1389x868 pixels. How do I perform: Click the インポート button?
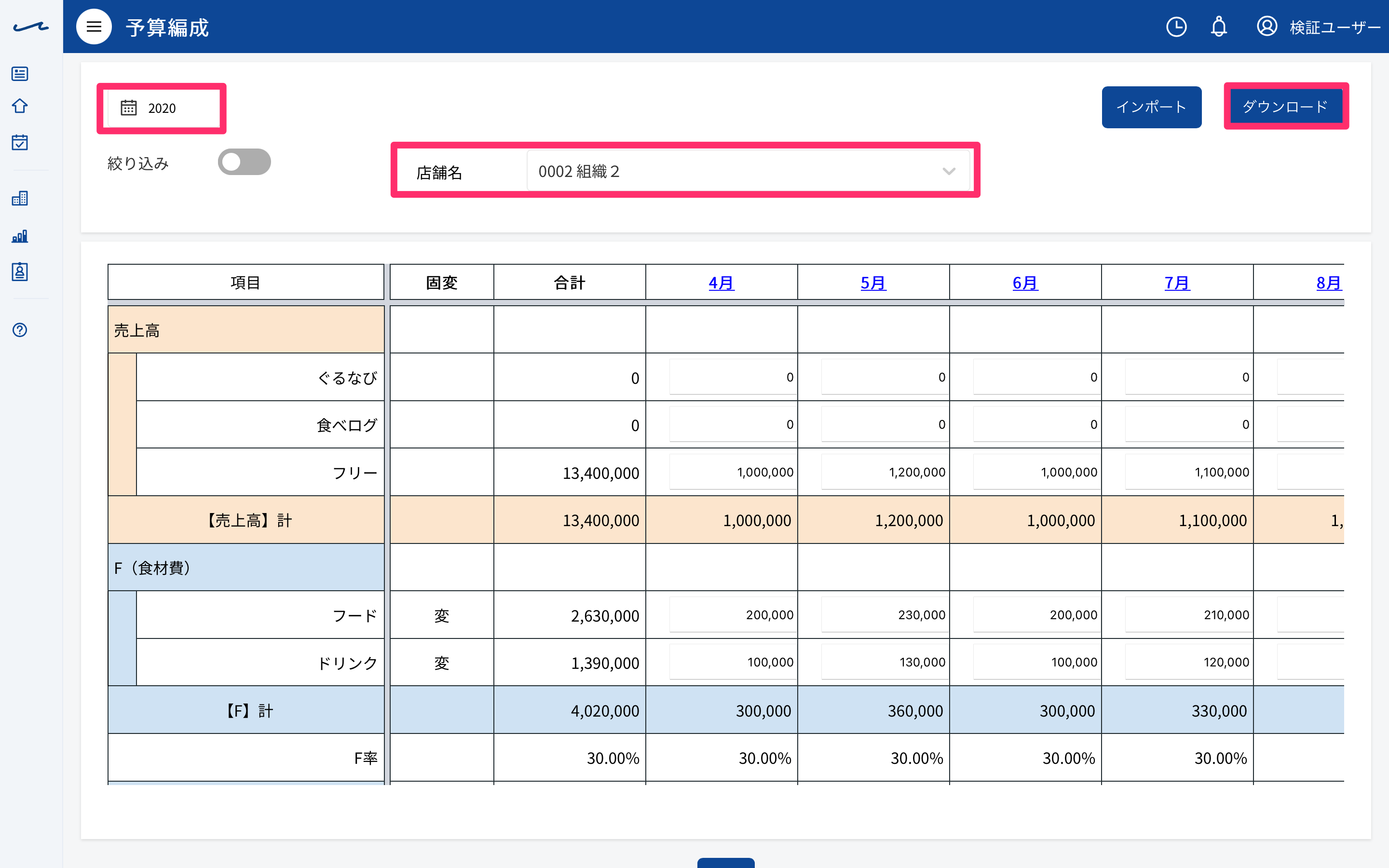pyautogui.click(x=1151, y=107)
